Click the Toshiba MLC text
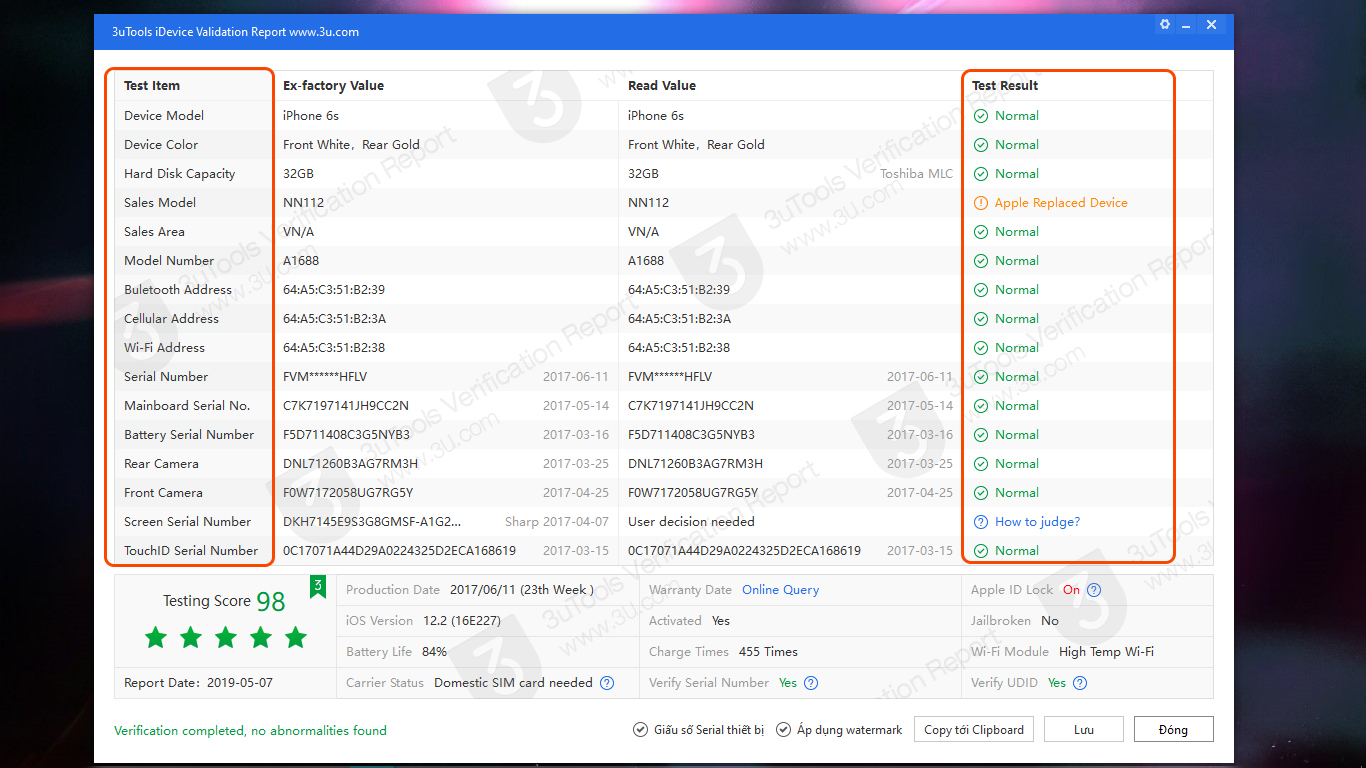This screenshot has height=768, width=1366. (916, 174)
